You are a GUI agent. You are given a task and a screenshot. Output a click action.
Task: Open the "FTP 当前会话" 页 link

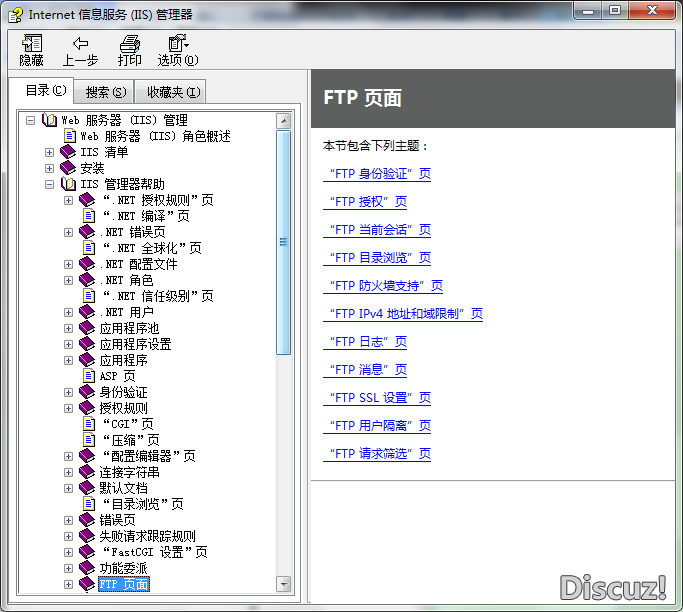(377, 230)
